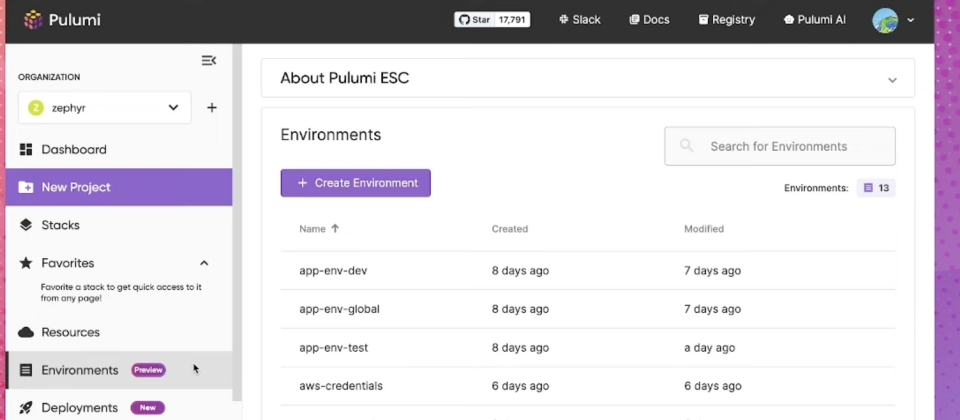Open Pulumi AI from the top bar
The width and height of the screenshot is (960, 420).
click(815, 20)
